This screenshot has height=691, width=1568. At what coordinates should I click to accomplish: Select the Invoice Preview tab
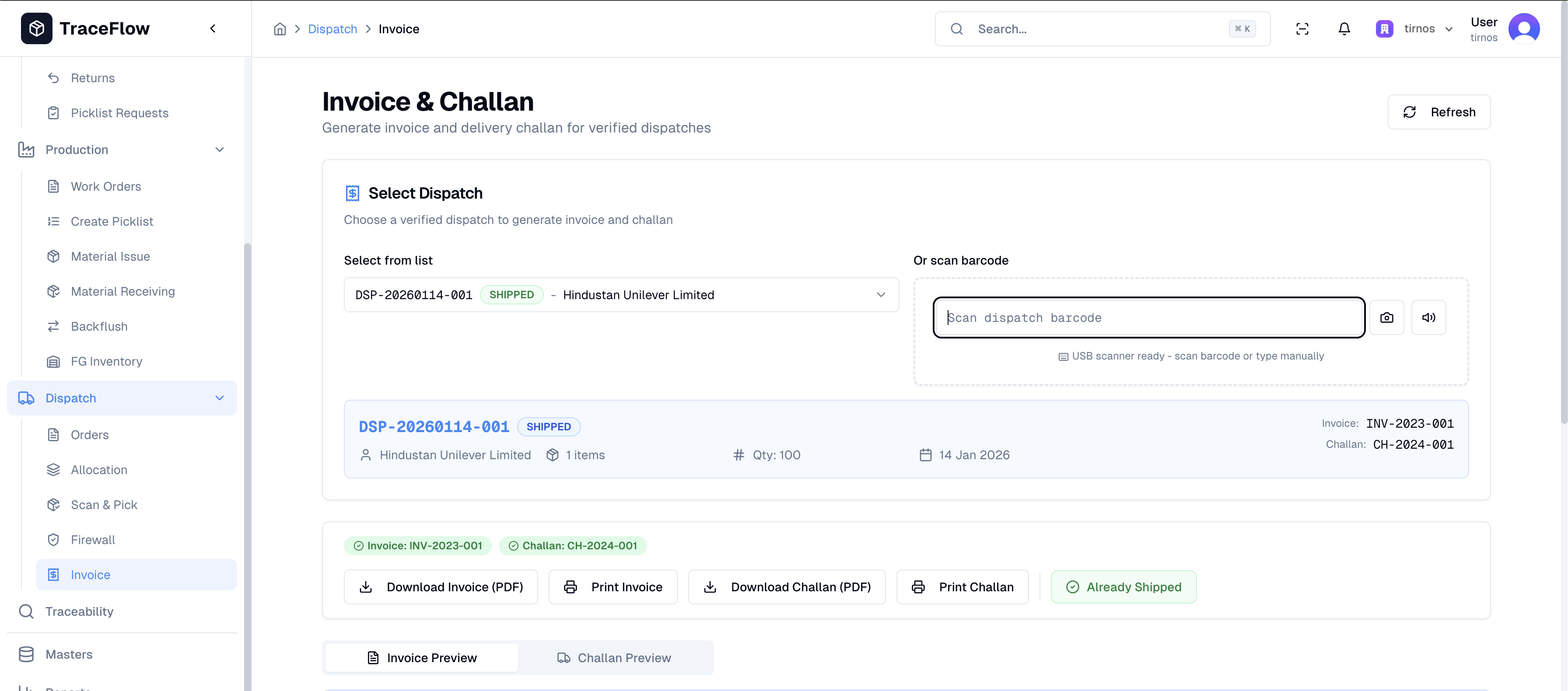422,658
